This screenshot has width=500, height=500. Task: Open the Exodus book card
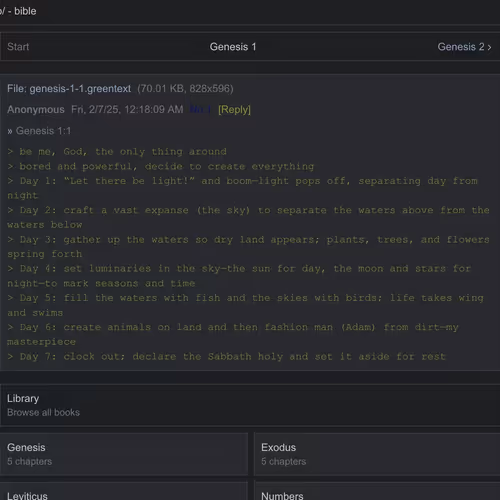(377, 454)
